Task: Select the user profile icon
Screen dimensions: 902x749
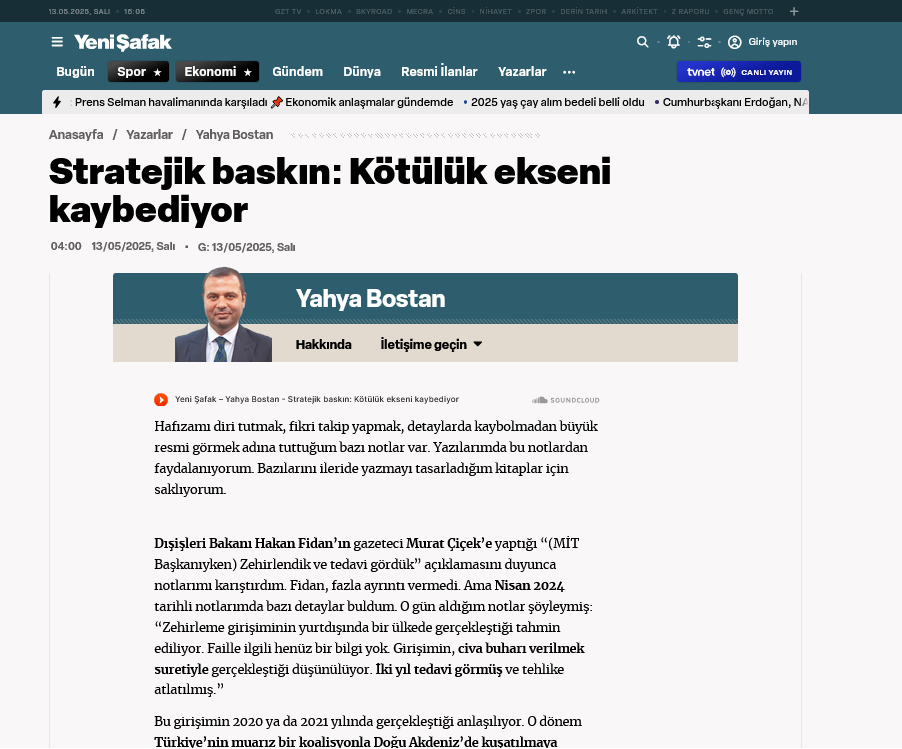Action: 734,42
